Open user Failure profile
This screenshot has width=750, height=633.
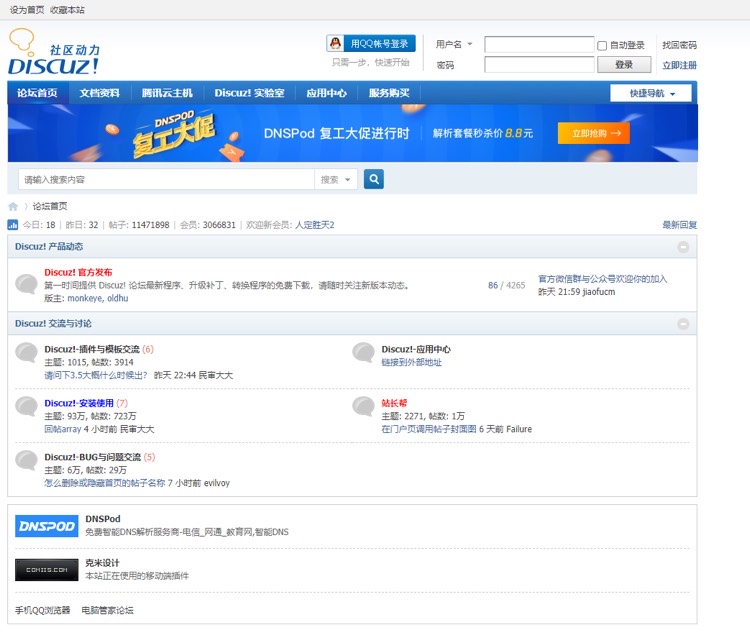pos(519,429)
